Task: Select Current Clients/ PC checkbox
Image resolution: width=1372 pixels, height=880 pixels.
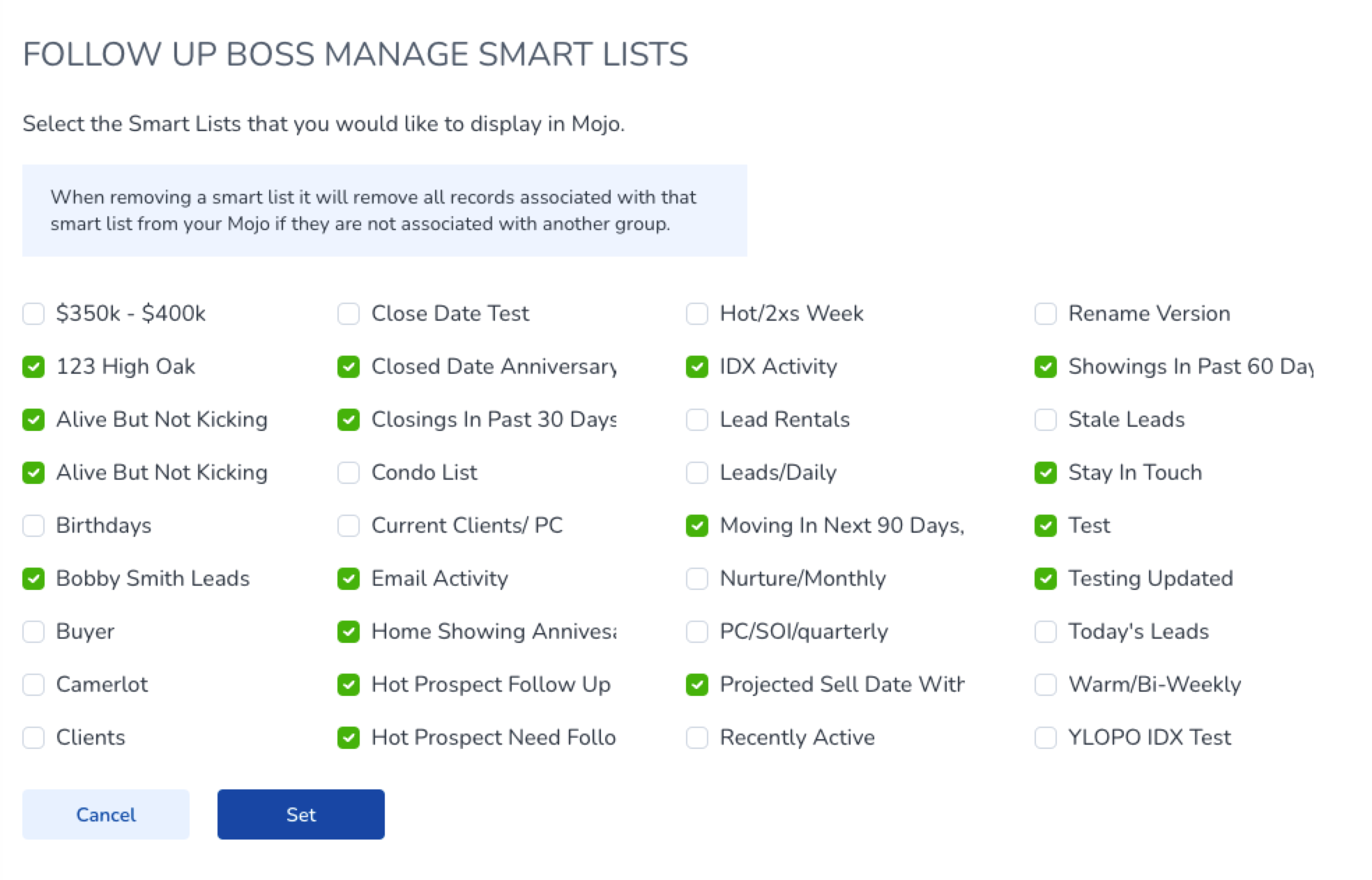Action: pyautogui.click(x=349, y=526)
